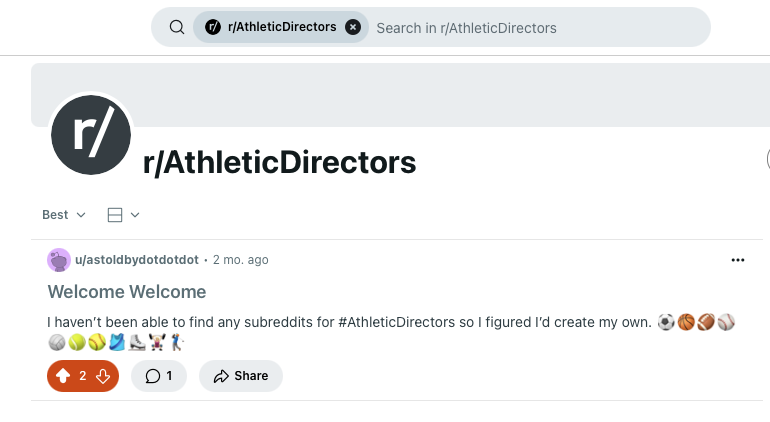Image resolution: width=770 pixels, height=422 pixels.
Task: Open the "Welcome Welcome" post title
Action: [x=127, y=292]
